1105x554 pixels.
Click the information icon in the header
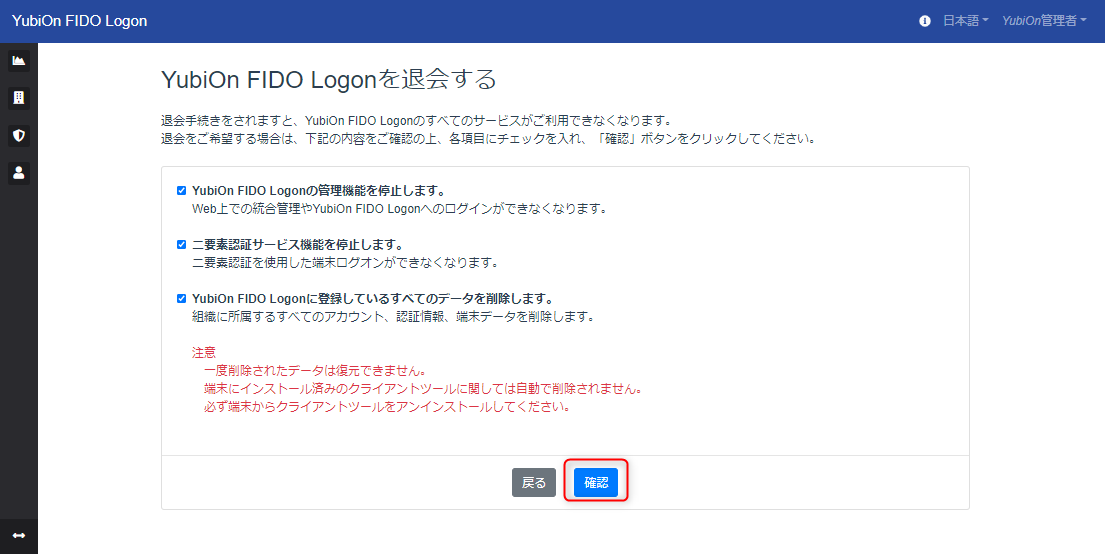coord(925,21)
